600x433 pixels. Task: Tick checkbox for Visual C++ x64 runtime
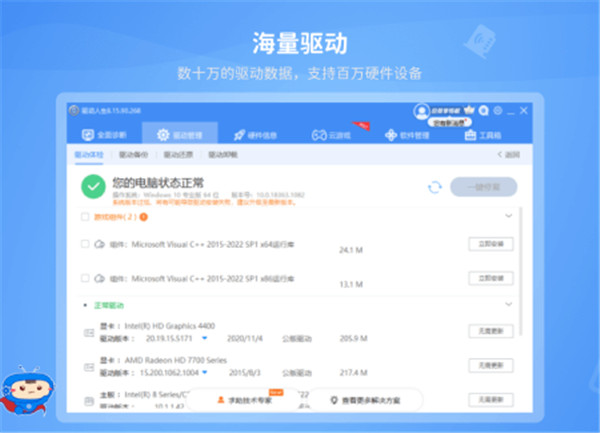coord(85,244)
